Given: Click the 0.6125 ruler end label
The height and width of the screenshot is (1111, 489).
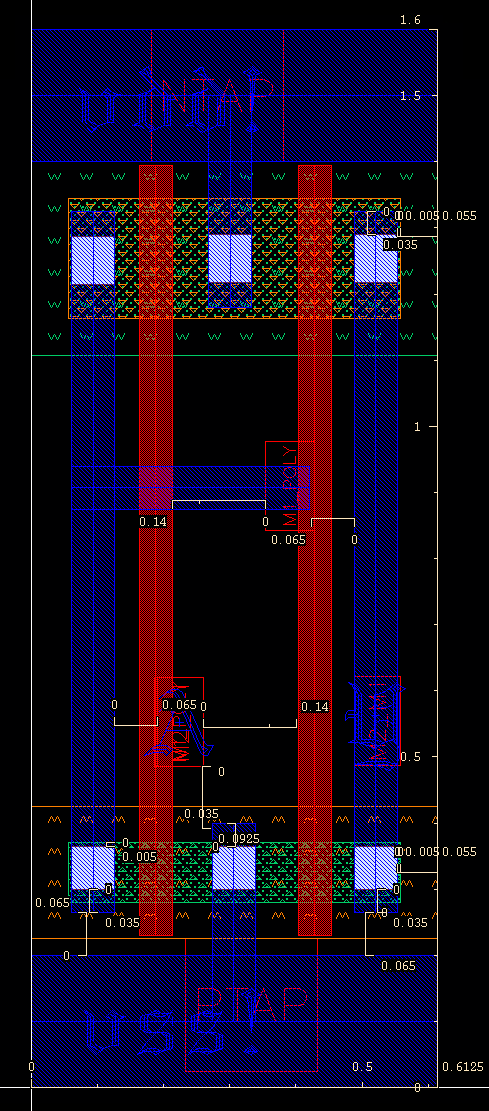Looking at the screenshot, I should coord(463,1066).
